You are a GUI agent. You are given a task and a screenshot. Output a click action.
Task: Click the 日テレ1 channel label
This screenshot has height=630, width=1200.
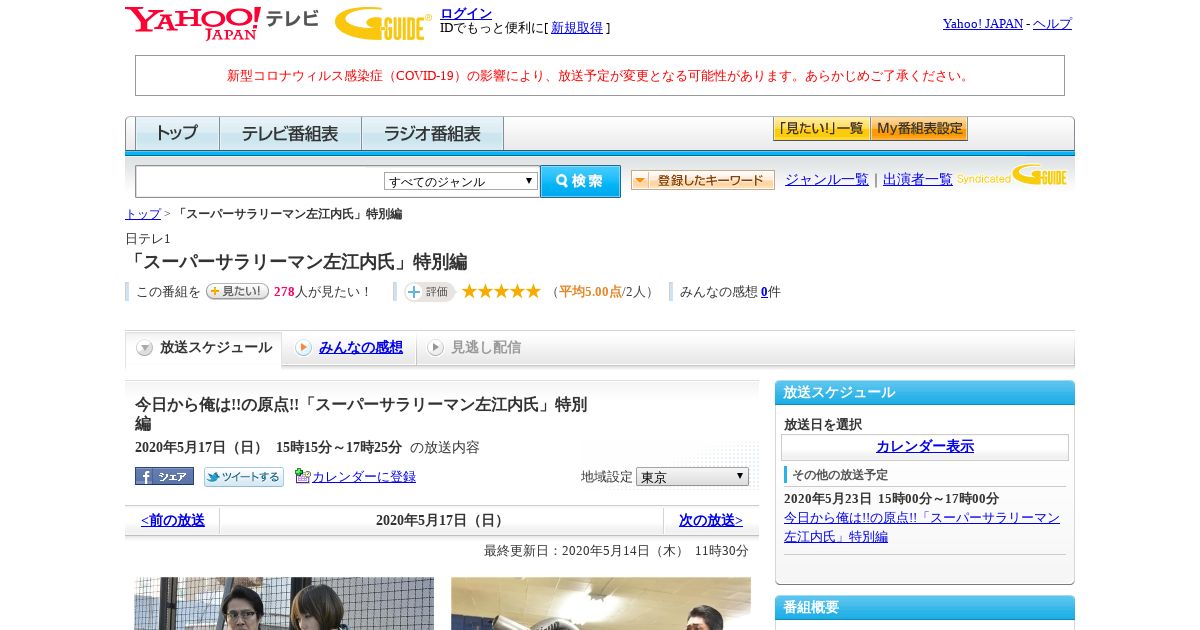coord(148,239)
